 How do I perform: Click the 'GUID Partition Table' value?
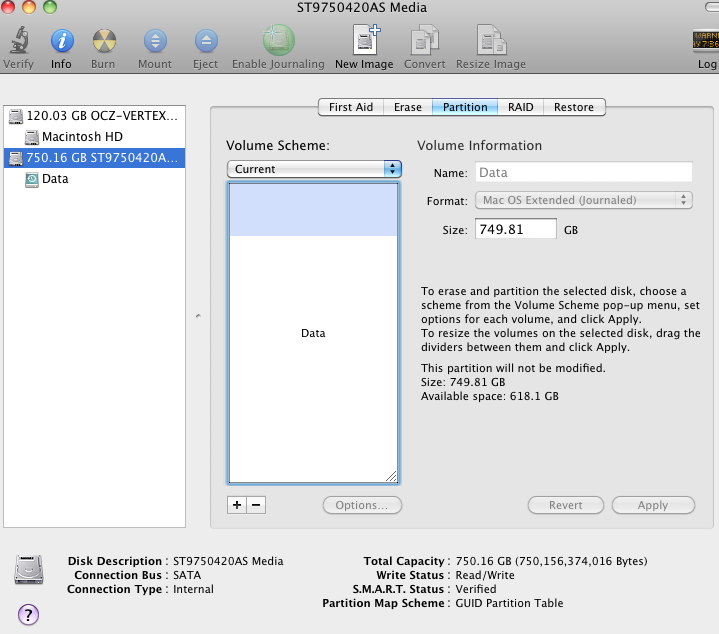click(x=509, y=603)
